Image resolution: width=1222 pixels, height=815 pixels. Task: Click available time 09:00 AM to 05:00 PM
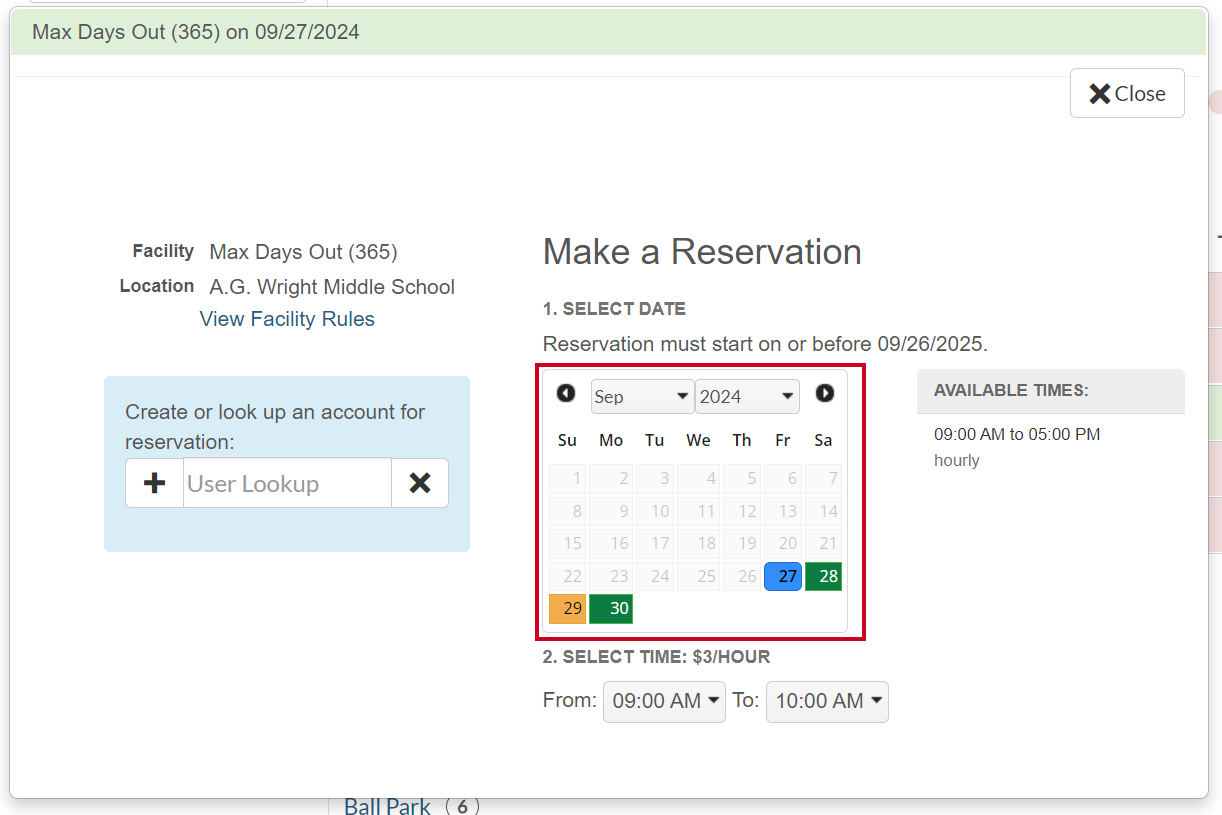1017,435
